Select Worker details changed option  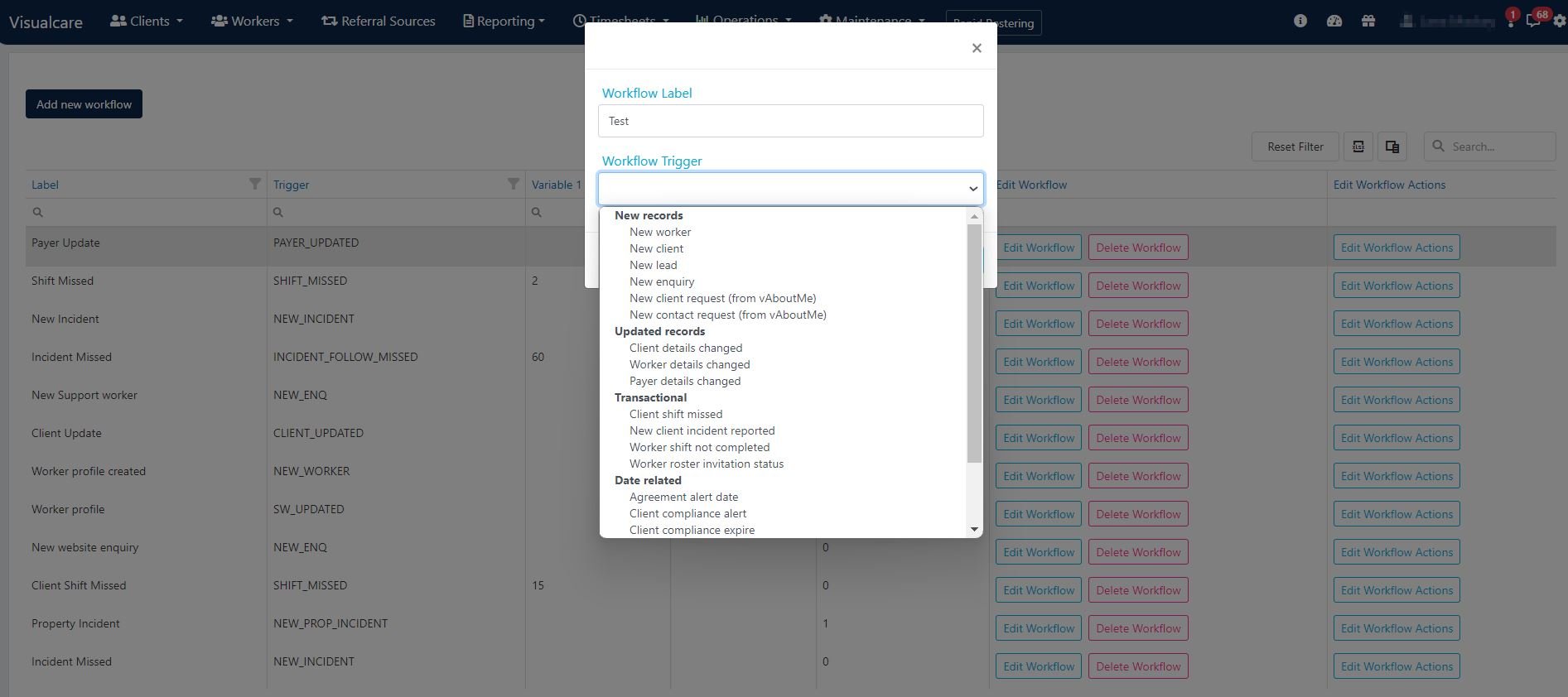[689, 364]
